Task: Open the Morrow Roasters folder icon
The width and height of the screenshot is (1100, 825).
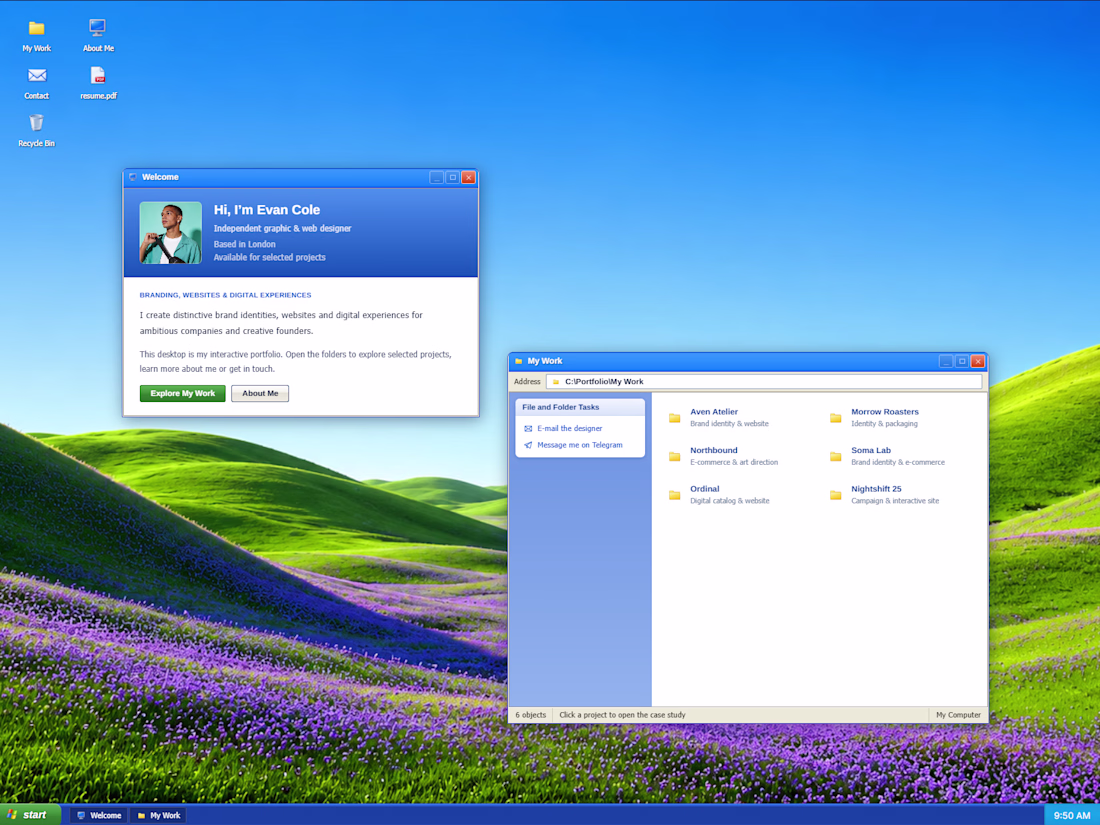Action: point(836,418)
